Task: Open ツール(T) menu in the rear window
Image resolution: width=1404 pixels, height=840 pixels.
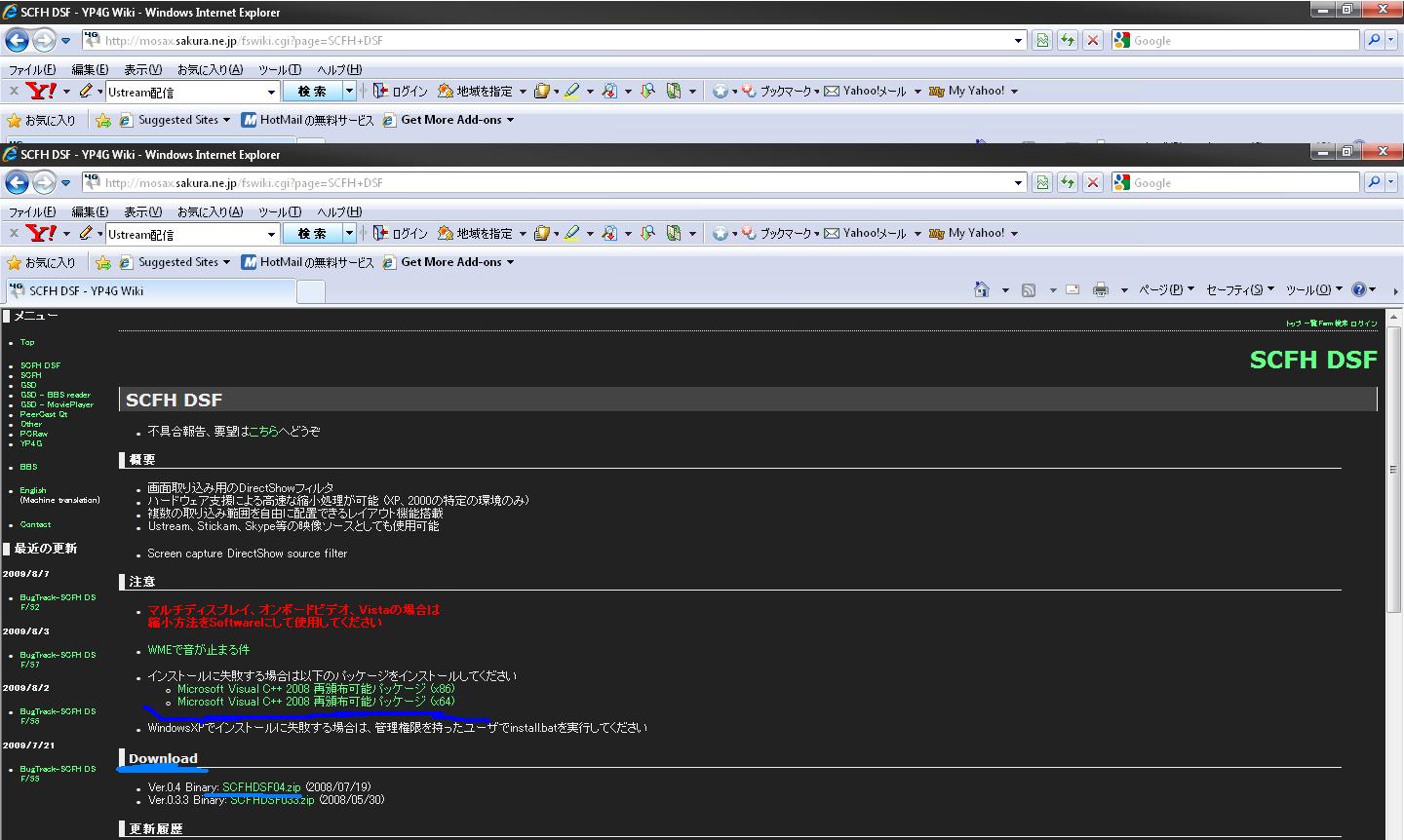Action: click(x=280, y=69)
